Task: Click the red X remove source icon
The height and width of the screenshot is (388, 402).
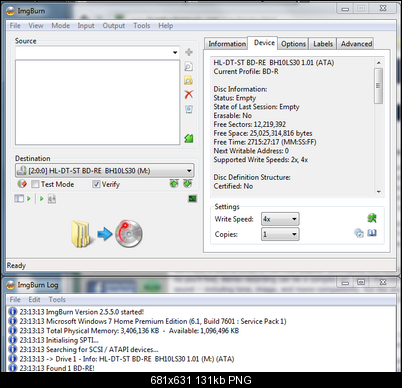Action: [x=189, y=94]
